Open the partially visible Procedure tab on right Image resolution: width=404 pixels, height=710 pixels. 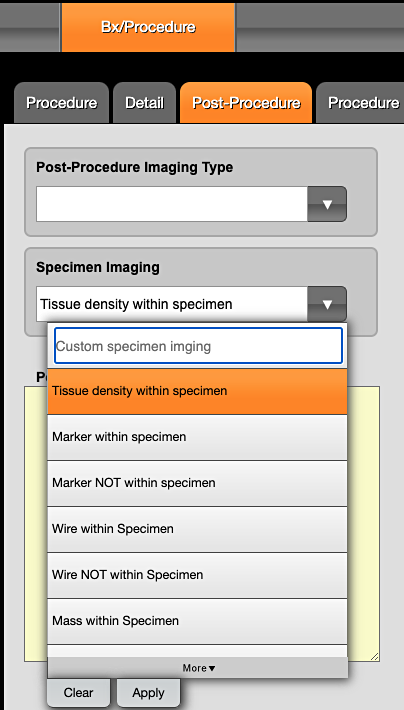point(360,103)
